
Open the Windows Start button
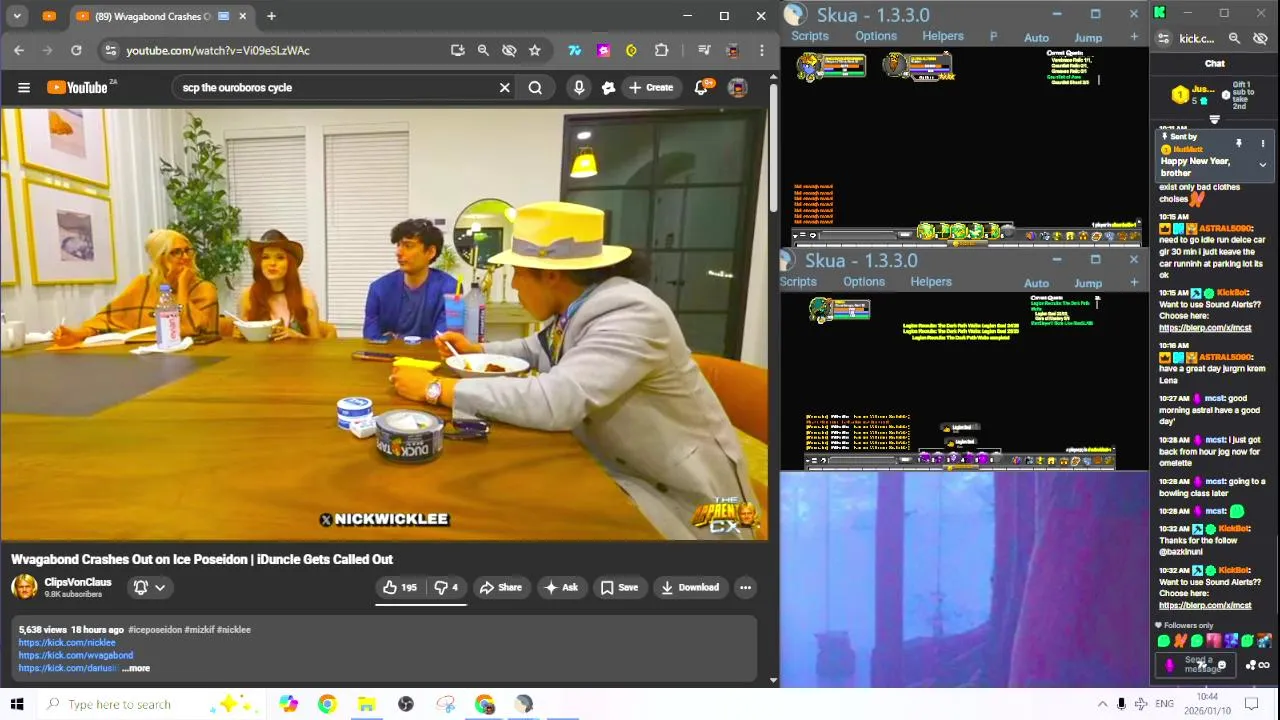17,704
